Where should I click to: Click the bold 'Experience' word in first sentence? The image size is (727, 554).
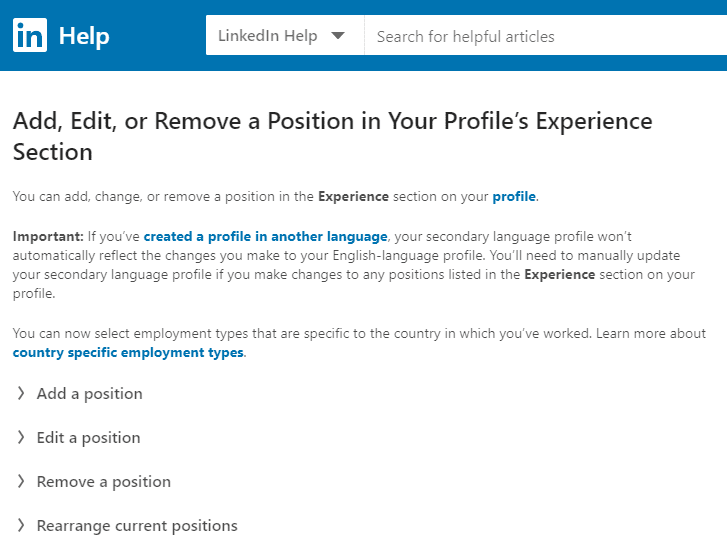(353, 197)
